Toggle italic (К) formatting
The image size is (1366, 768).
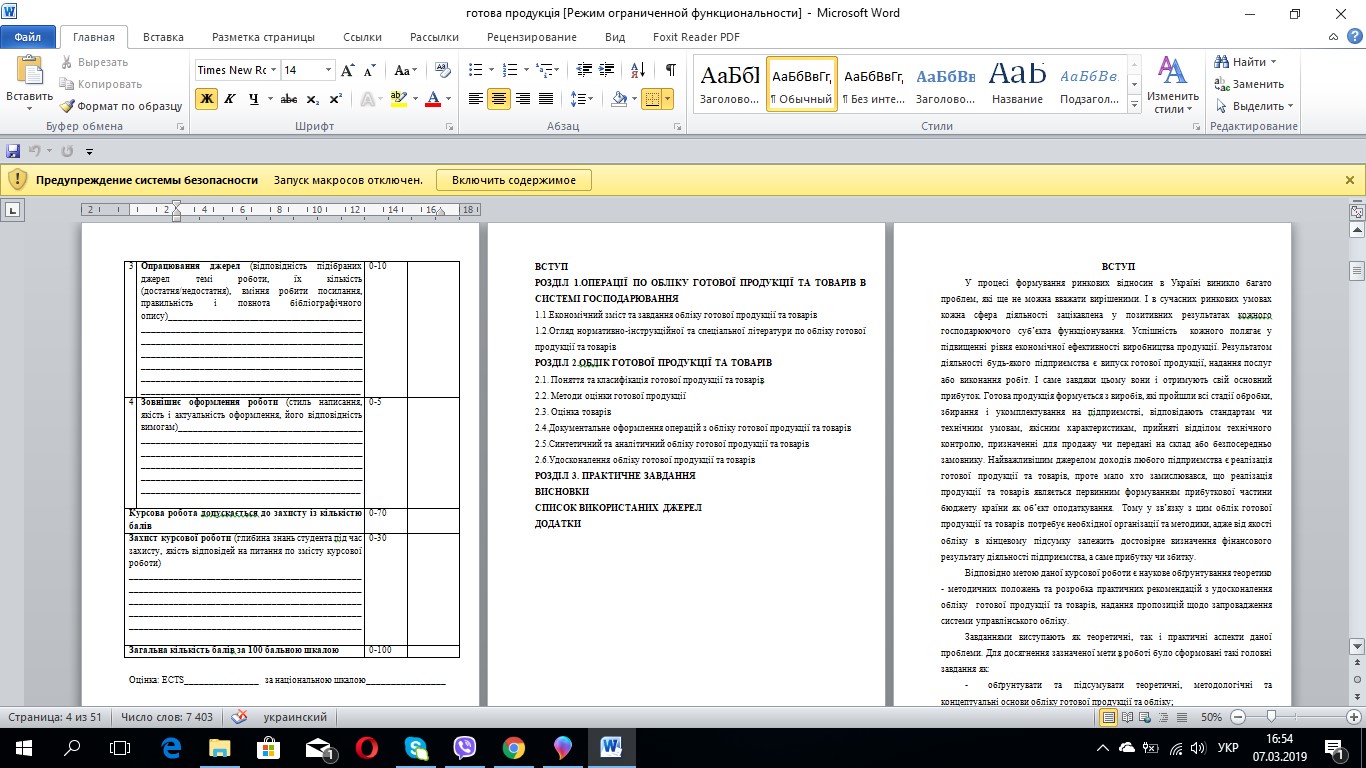[x=230, y=99]
